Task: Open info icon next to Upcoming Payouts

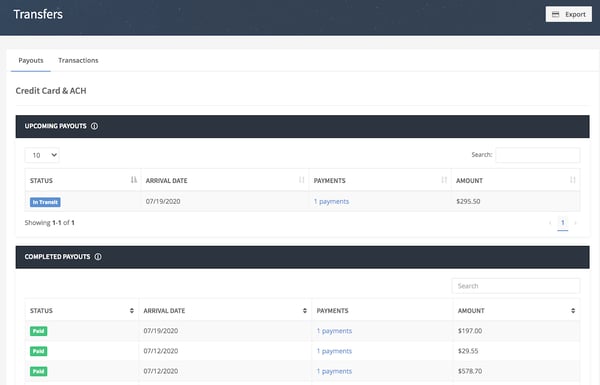Action: coord(95,126)
